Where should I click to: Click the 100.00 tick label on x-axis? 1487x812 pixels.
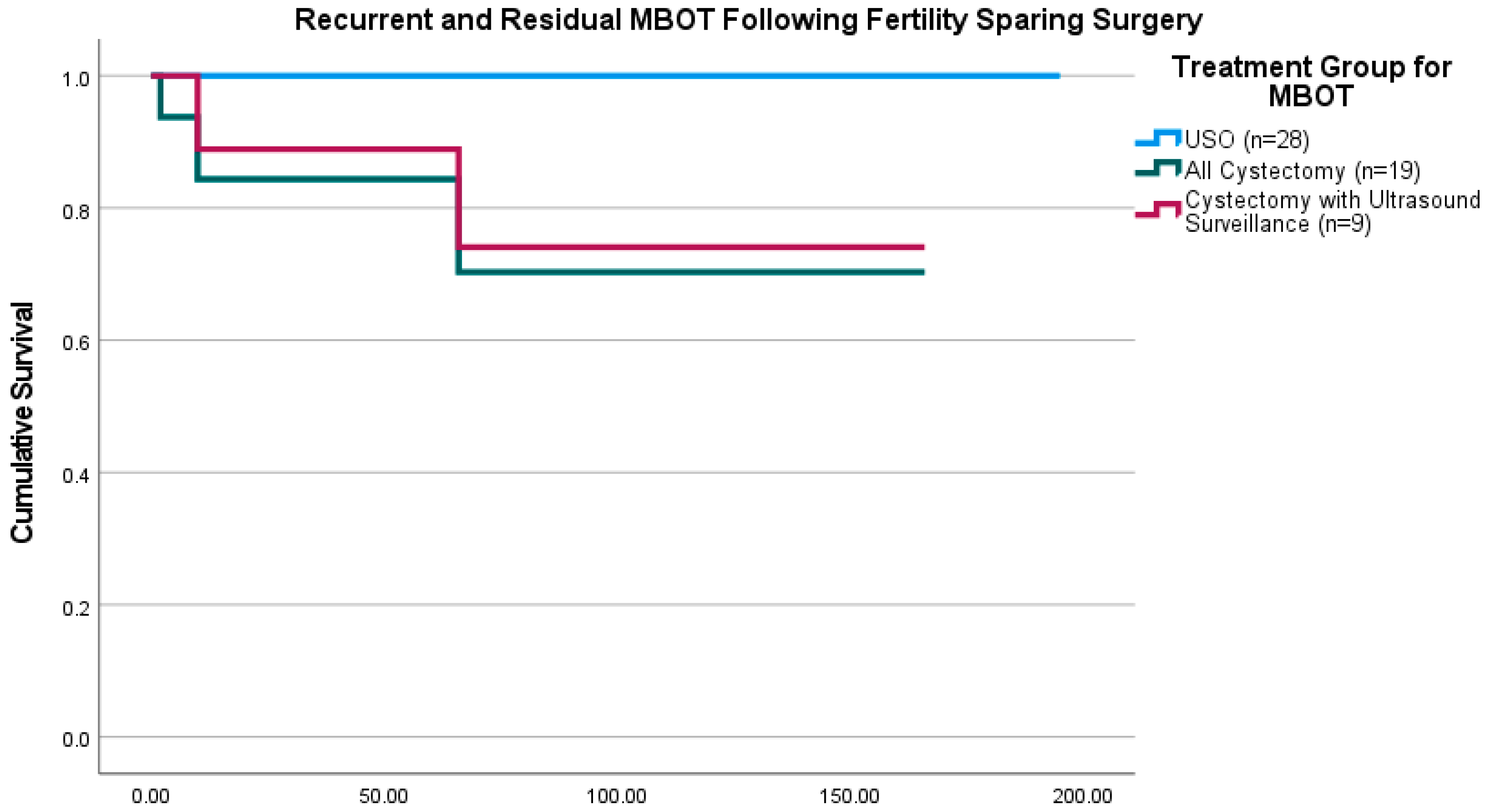click(x=616, y=797)
